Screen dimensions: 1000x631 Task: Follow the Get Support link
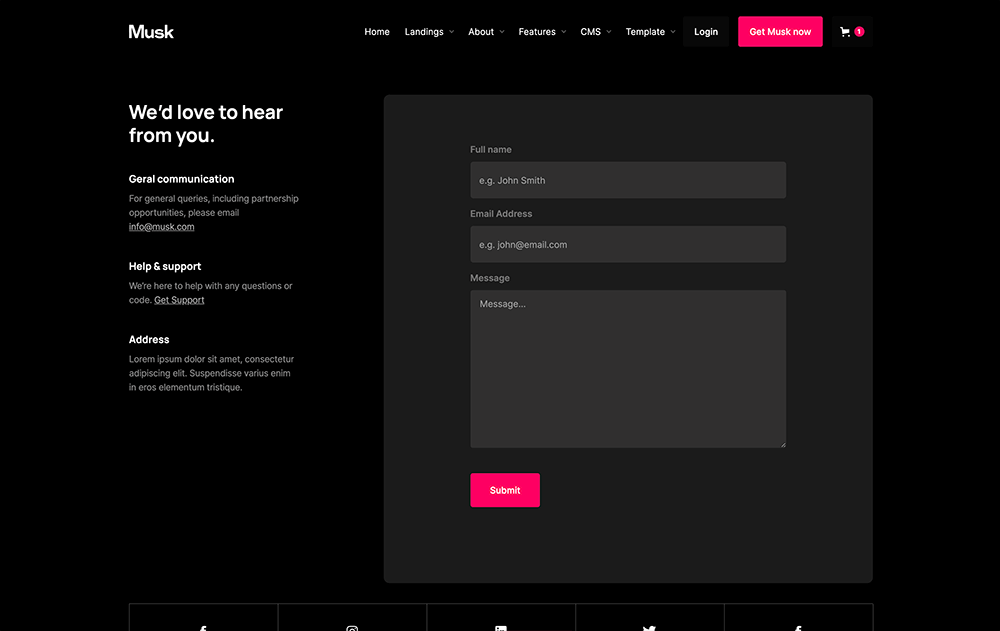[179, 300]
